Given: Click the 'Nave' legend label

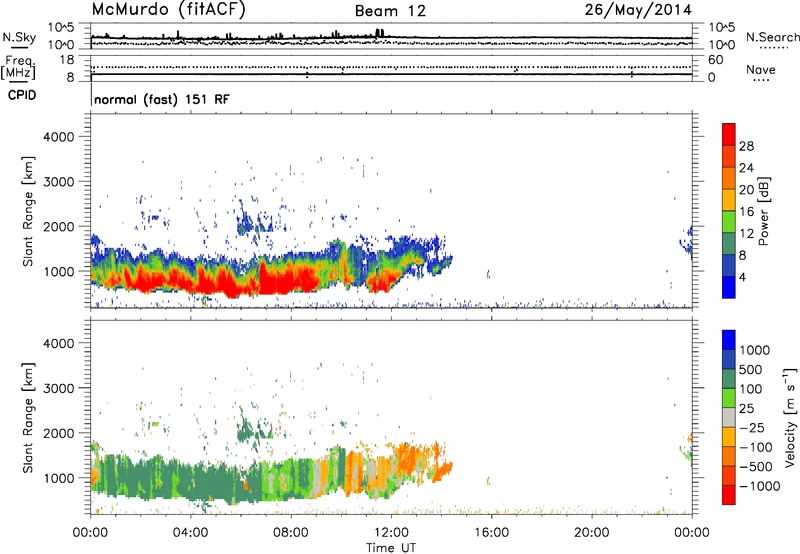Looking at the screenshot, I should click(x=761, y=69).
